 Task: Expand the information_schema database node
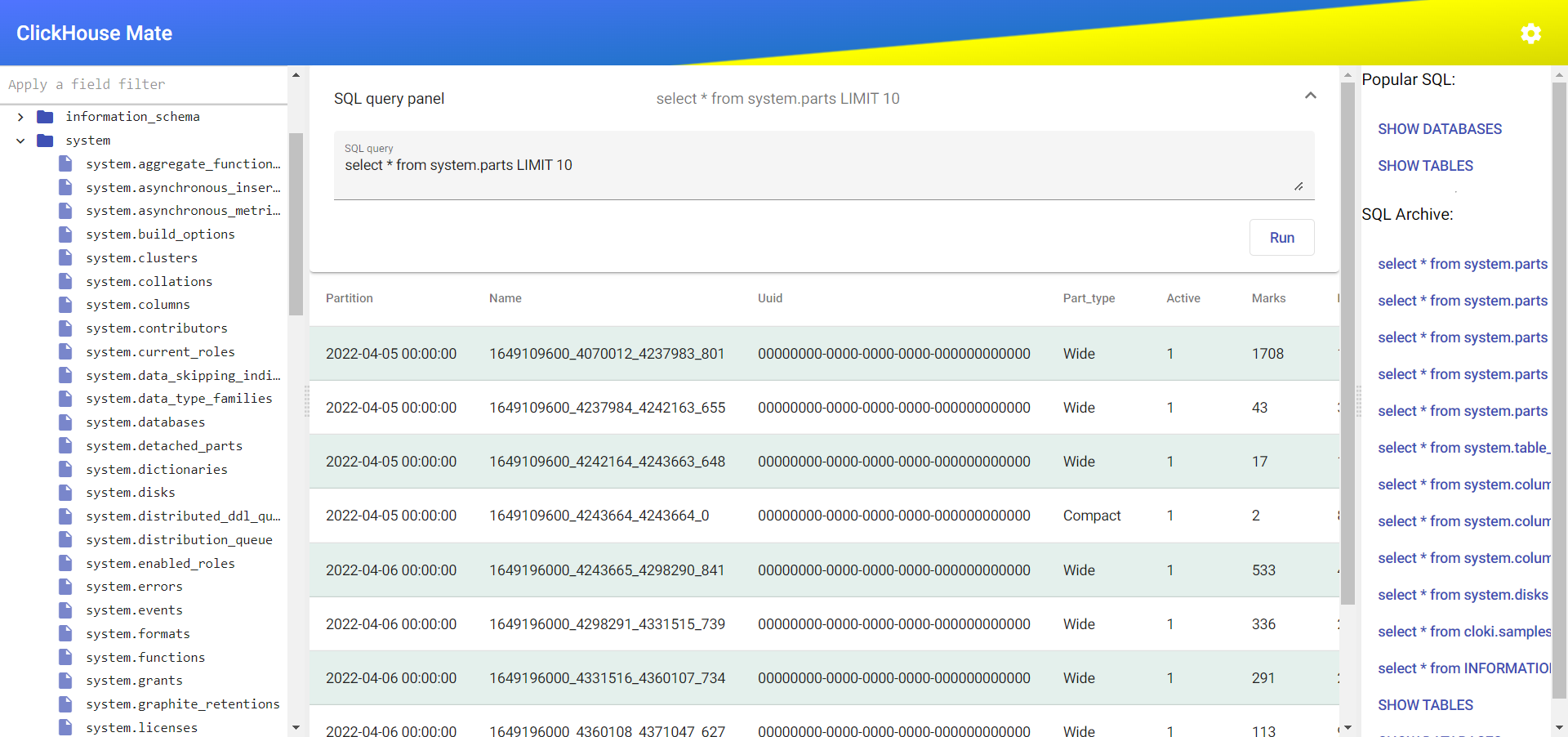20,117
